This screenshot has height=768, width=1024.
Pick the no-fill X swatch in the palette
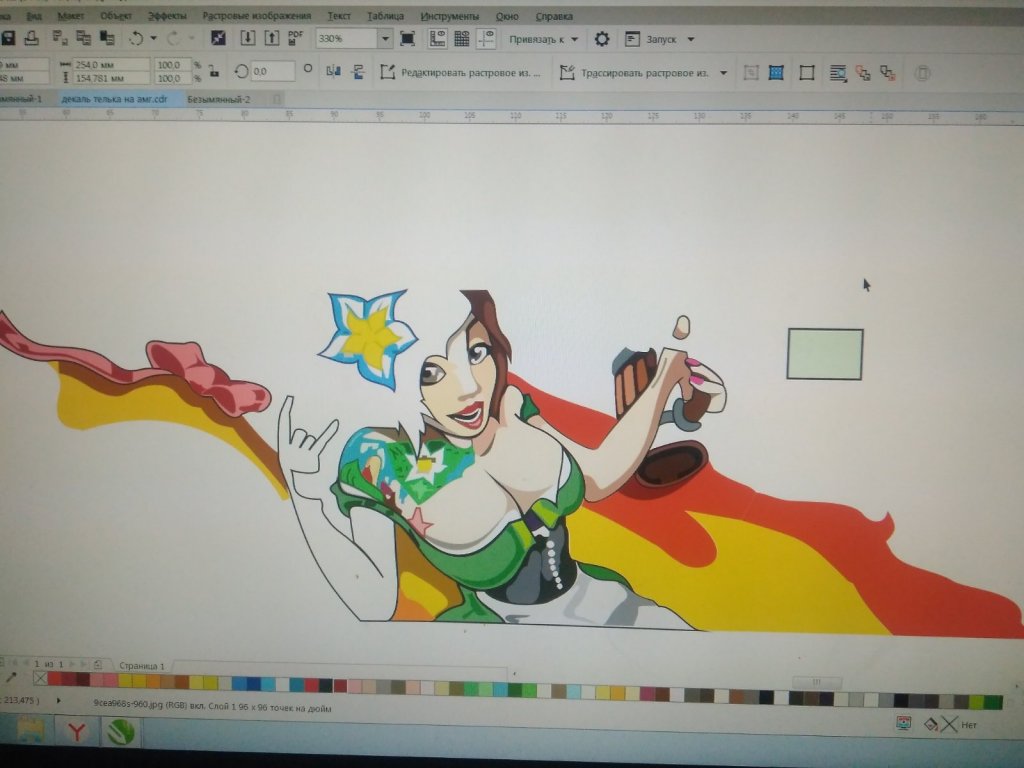point(40,679)
